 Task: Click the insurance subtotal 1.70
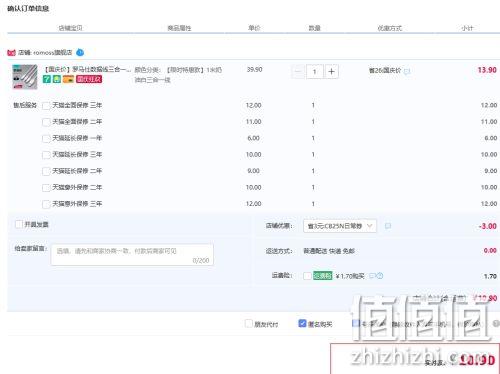pos(490,276)
